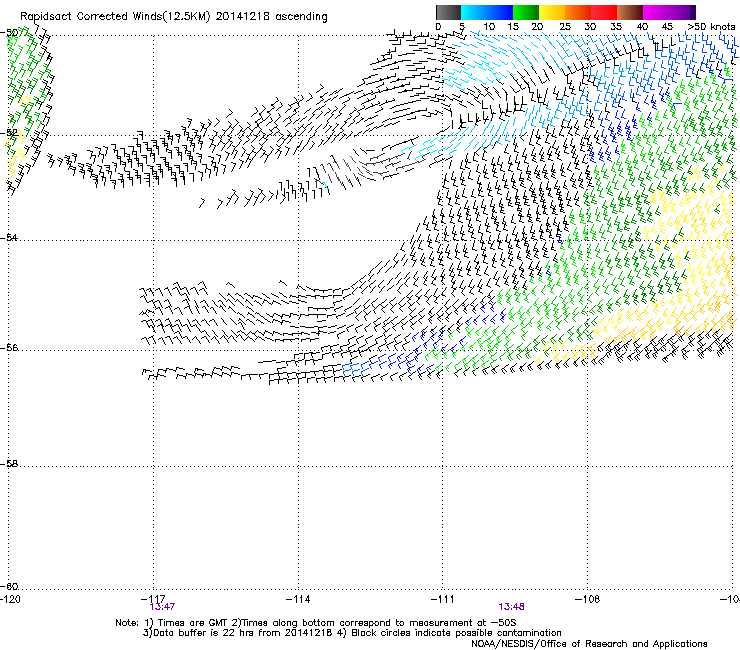
Task: Click the yellow 20-25 knots legend swatch
Action: [x=552, y=12]
